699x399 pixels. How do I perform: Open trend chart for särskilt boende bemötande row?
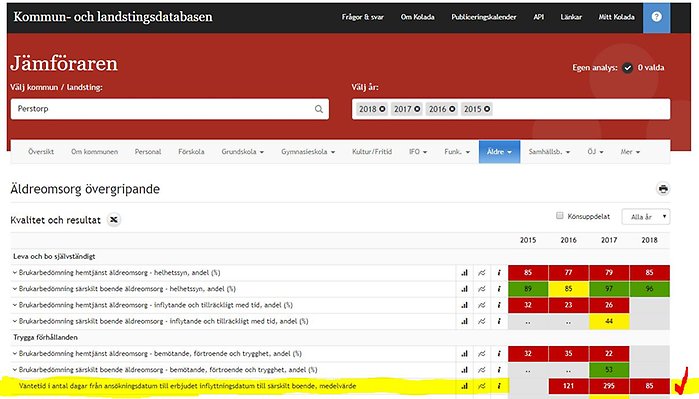pyautogui.click(x=482, y=370)
